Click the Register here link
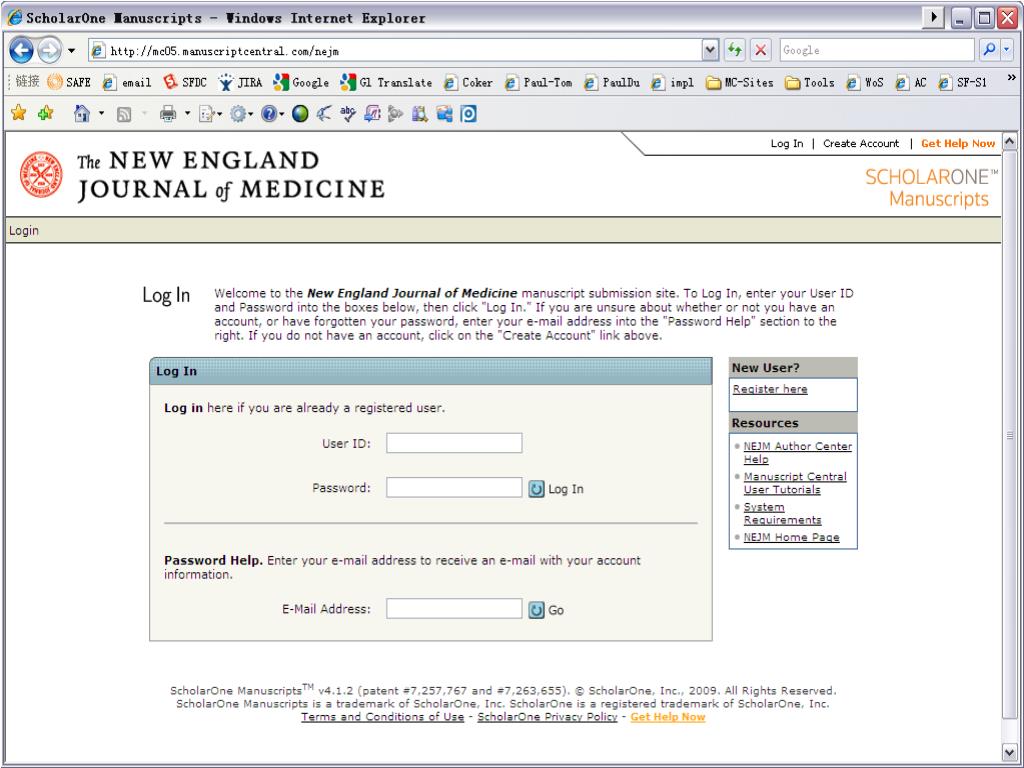Viewport: 1024px width, 768px height. click(770, 389)
